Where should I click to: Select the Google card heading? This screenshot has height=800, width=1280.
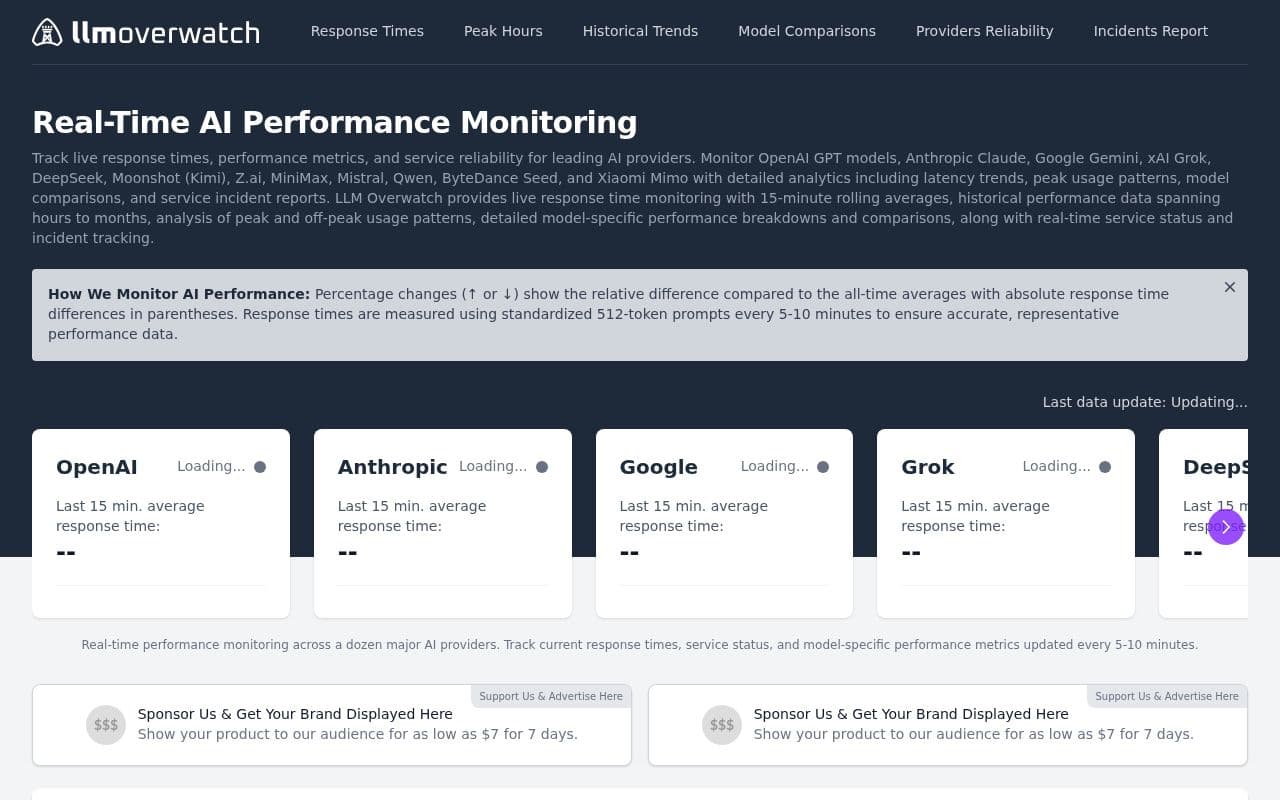pos(659,467)
